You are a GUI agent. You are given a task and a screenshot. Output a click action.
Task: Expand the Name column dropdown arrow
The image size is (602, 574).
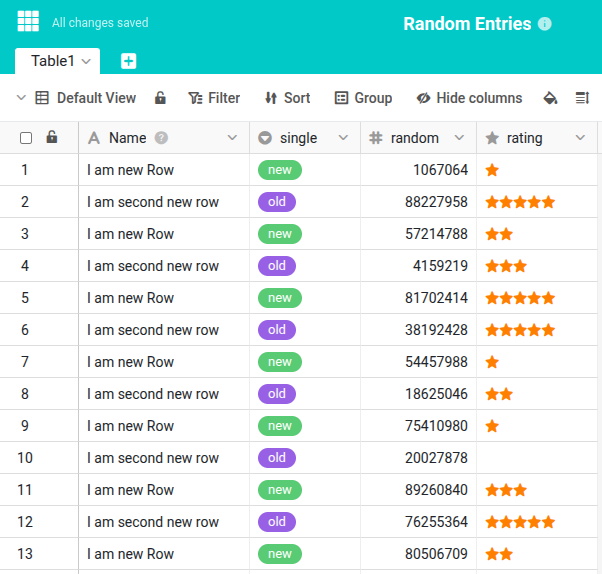pos(233,138)
